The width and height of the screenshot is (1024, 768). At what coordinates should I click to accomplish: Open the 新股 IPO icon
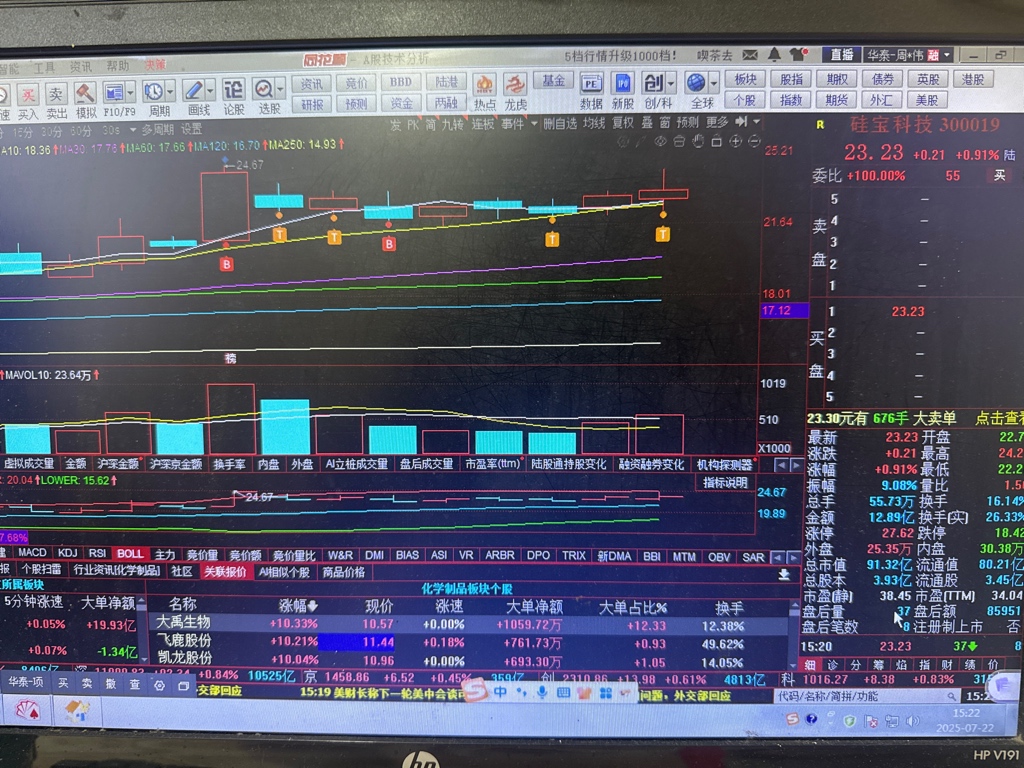coord(622,84)
